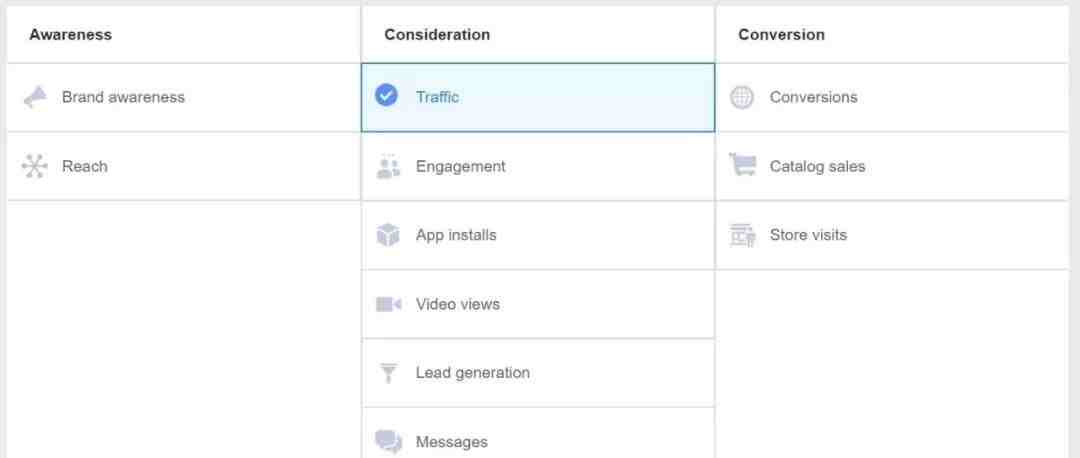This screenshot has height=458, width=1080.
Task: Click the Catalog sales shopping cart icon
Action: 742,165
